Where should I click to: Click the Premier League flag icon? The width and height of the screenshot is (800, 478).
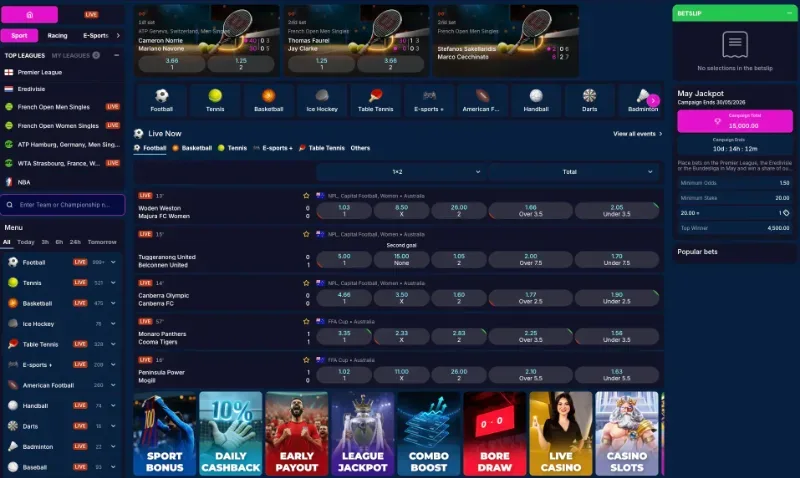9,72
